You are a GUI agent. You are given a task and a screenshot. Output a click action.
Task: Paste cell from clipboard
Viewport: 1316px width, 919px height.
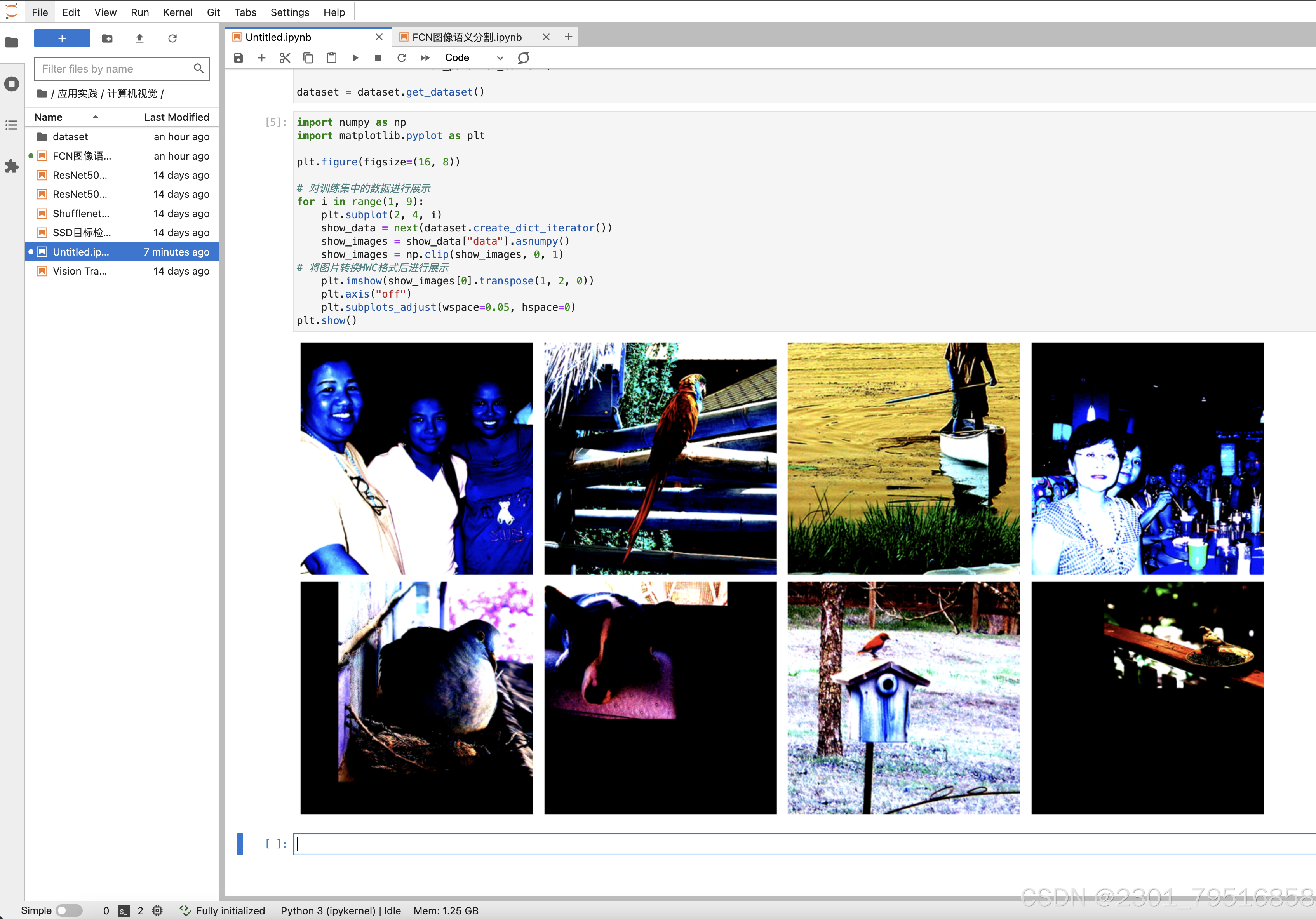tap(331, 58)
